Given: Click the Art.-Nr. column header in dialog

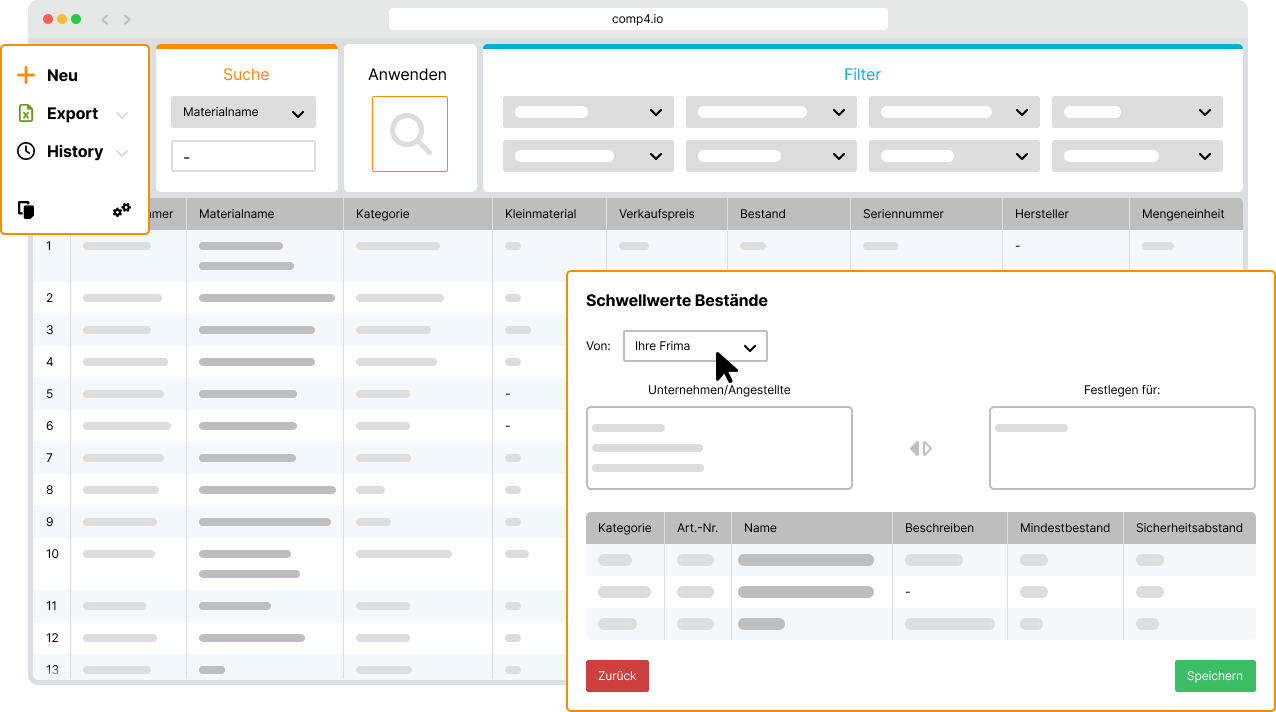Looking at the screenshot, I should (698, 528).
